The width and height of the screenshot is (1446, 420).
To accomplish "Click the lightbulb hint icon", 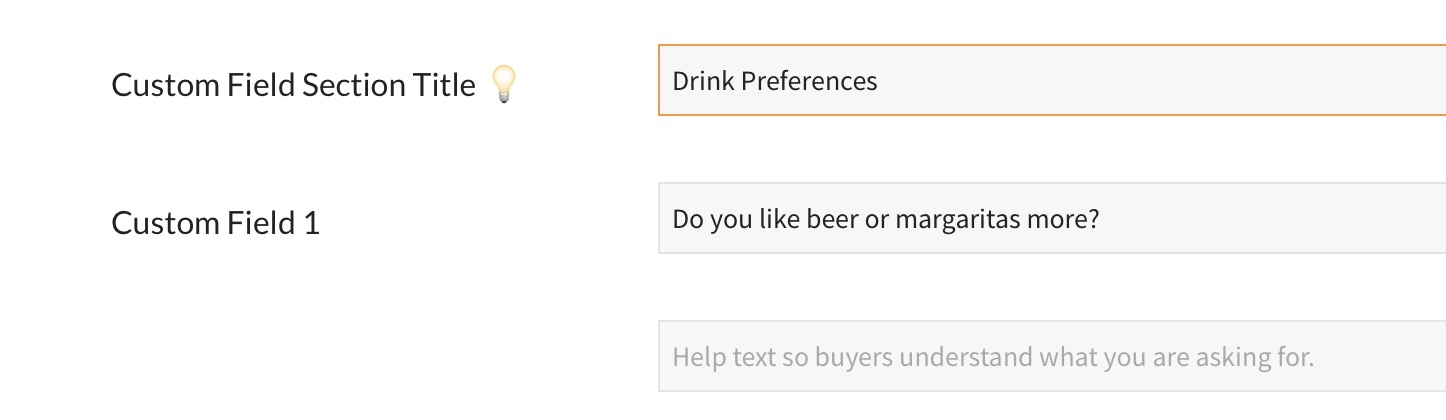I will pos(504,85).
